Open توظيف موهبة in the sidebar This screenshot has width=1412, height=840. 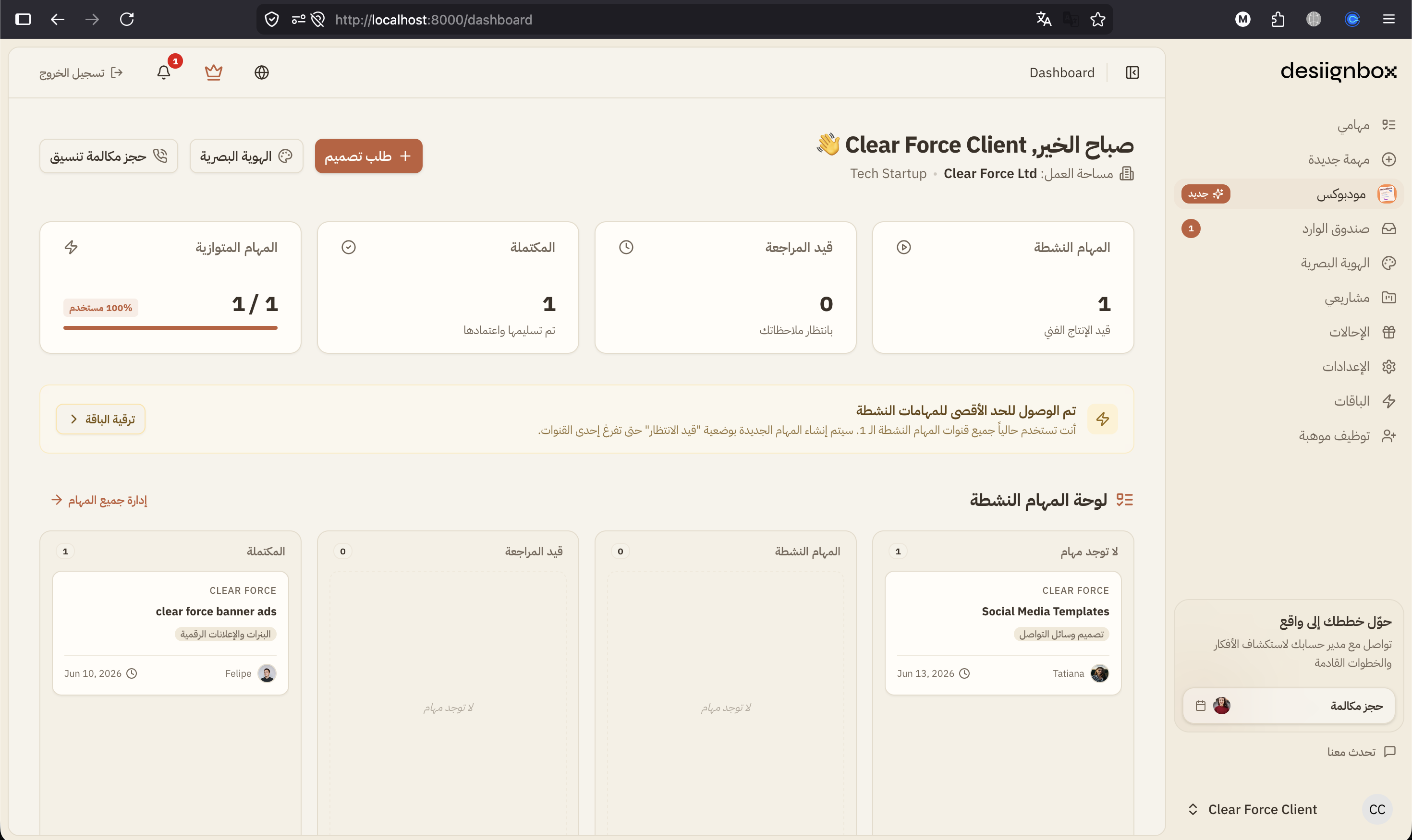coord(1289,436)
